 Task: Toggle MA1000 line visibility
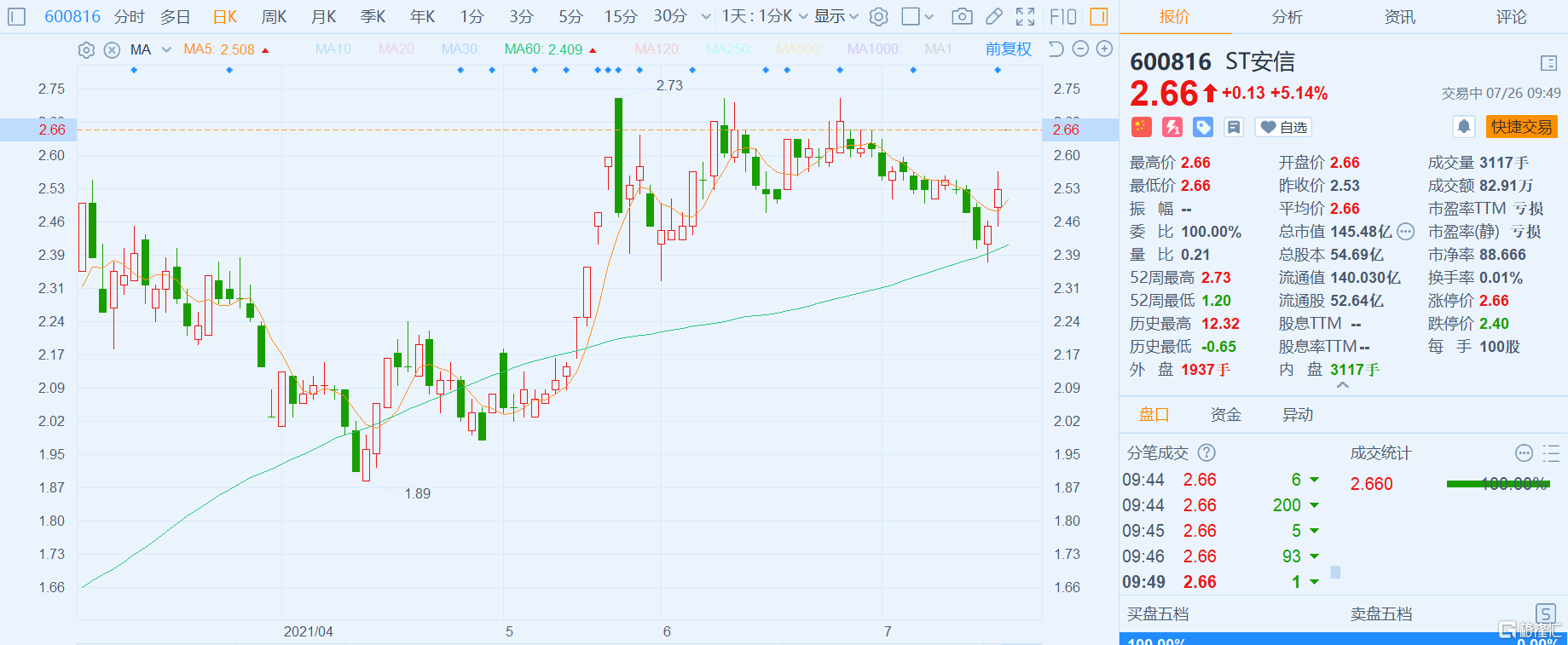[x=873, y=49]
